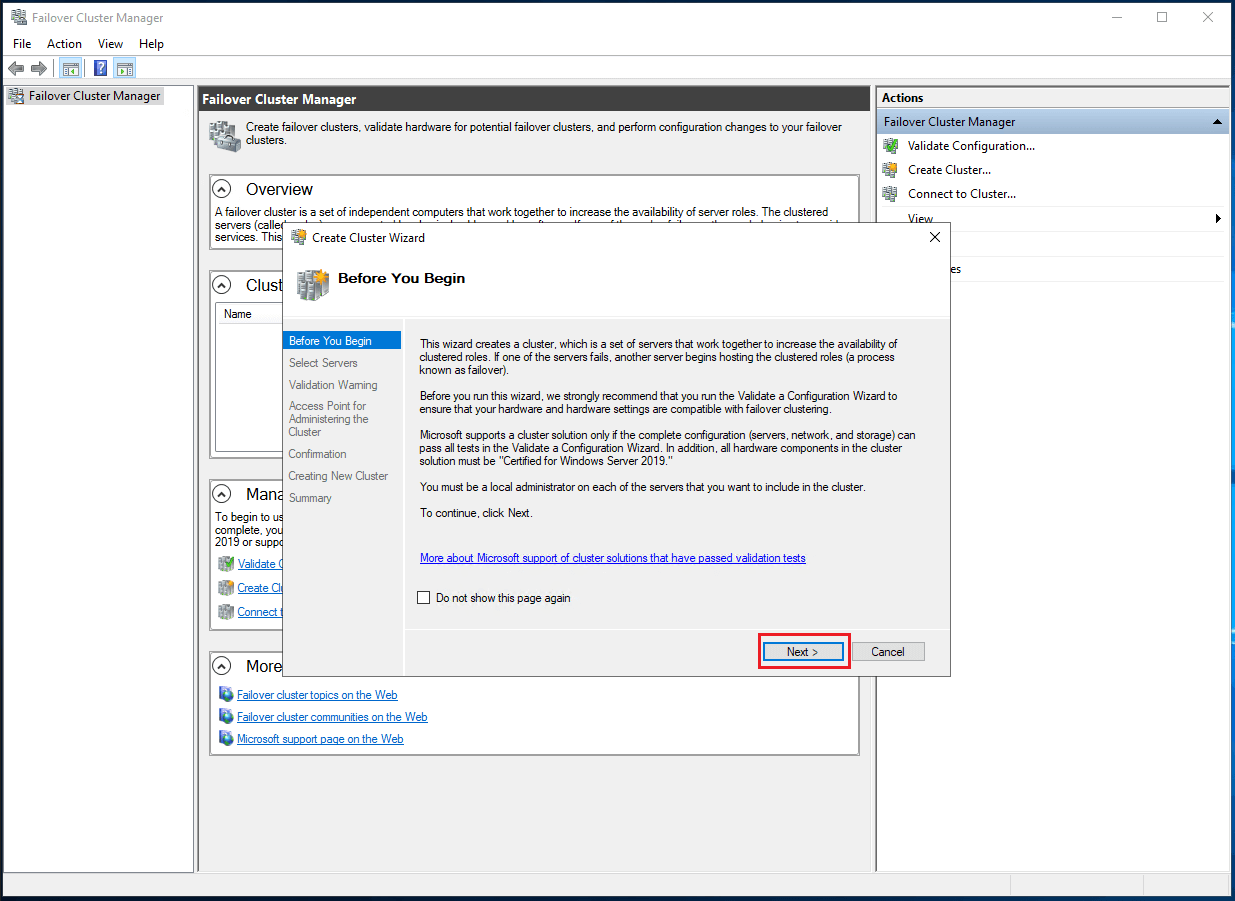Open 'Microsoft support page on the Web' link

tap(320, 739)
